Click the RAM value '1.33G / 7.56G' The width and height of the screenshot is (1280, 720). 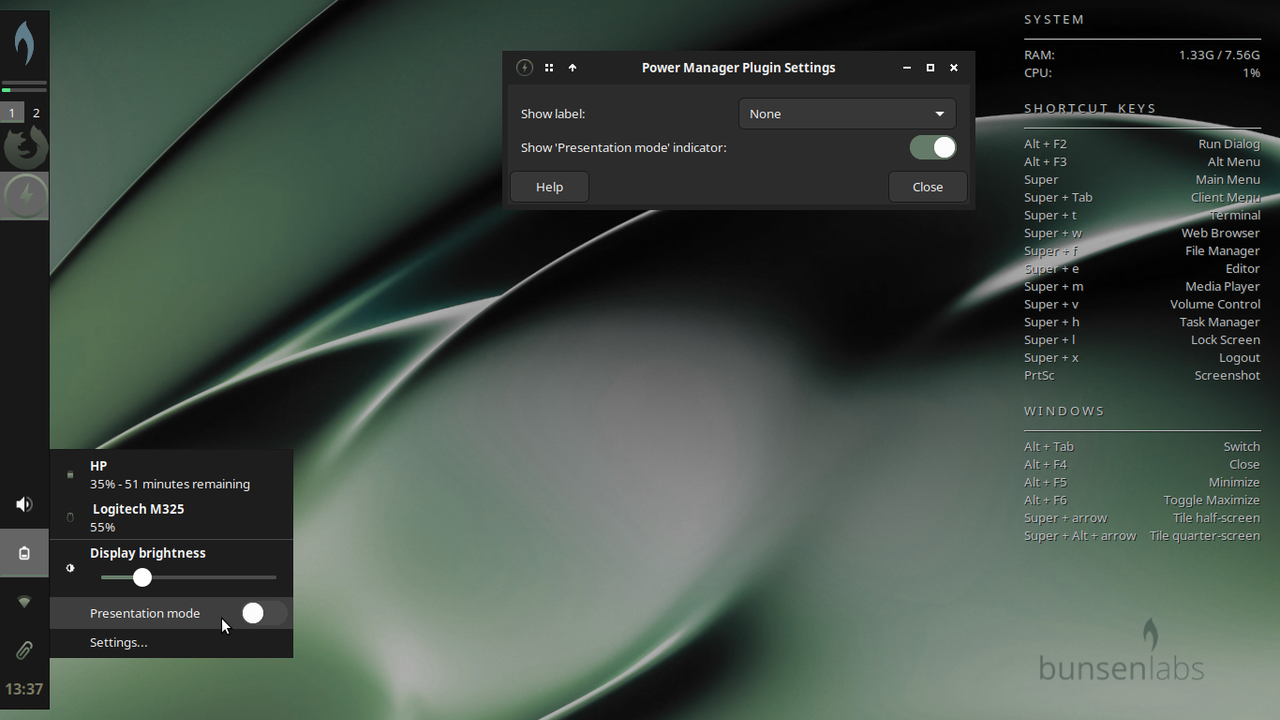(x=1219, y=55)
